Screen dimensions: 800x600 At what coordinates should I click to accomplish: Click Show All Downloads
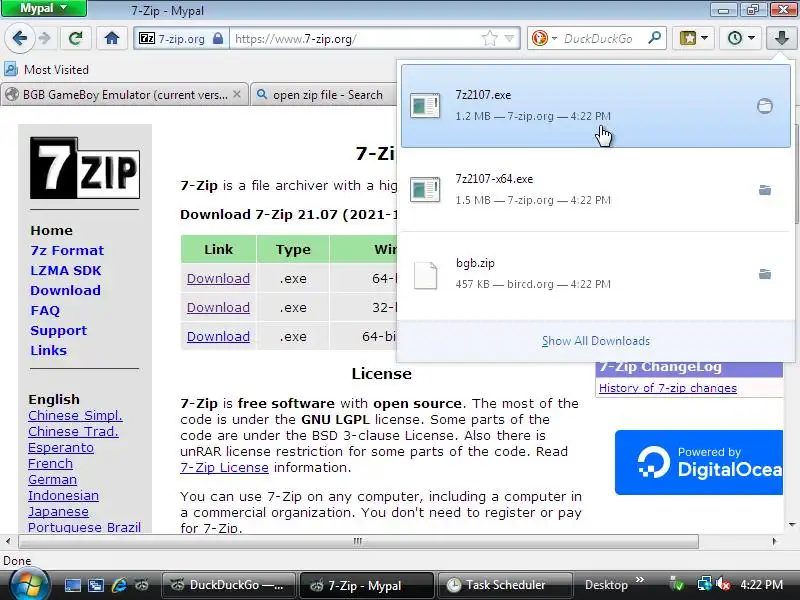coord(596,341)
